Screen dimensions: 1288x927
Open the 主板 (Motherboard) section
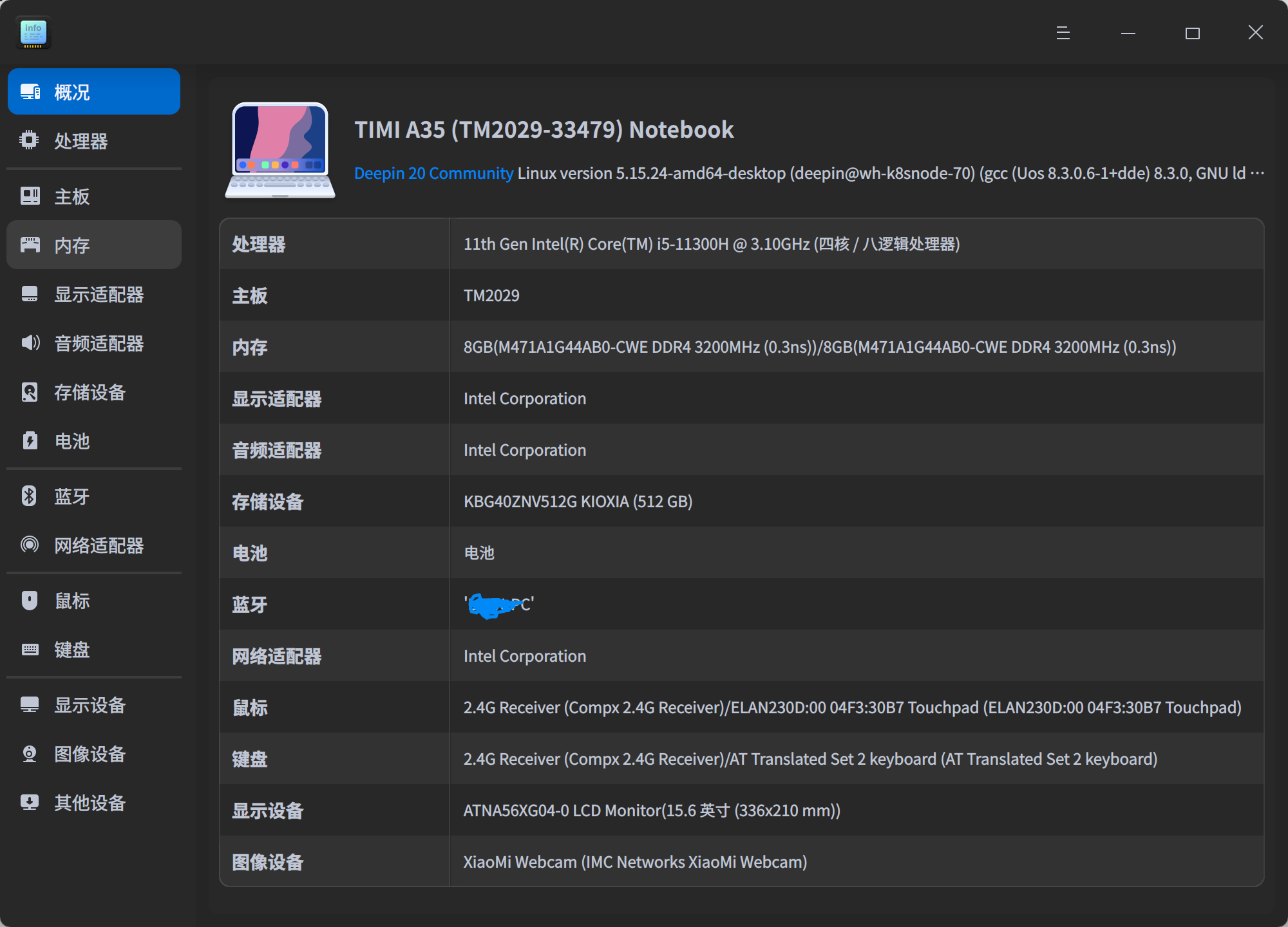pos(72,196)
